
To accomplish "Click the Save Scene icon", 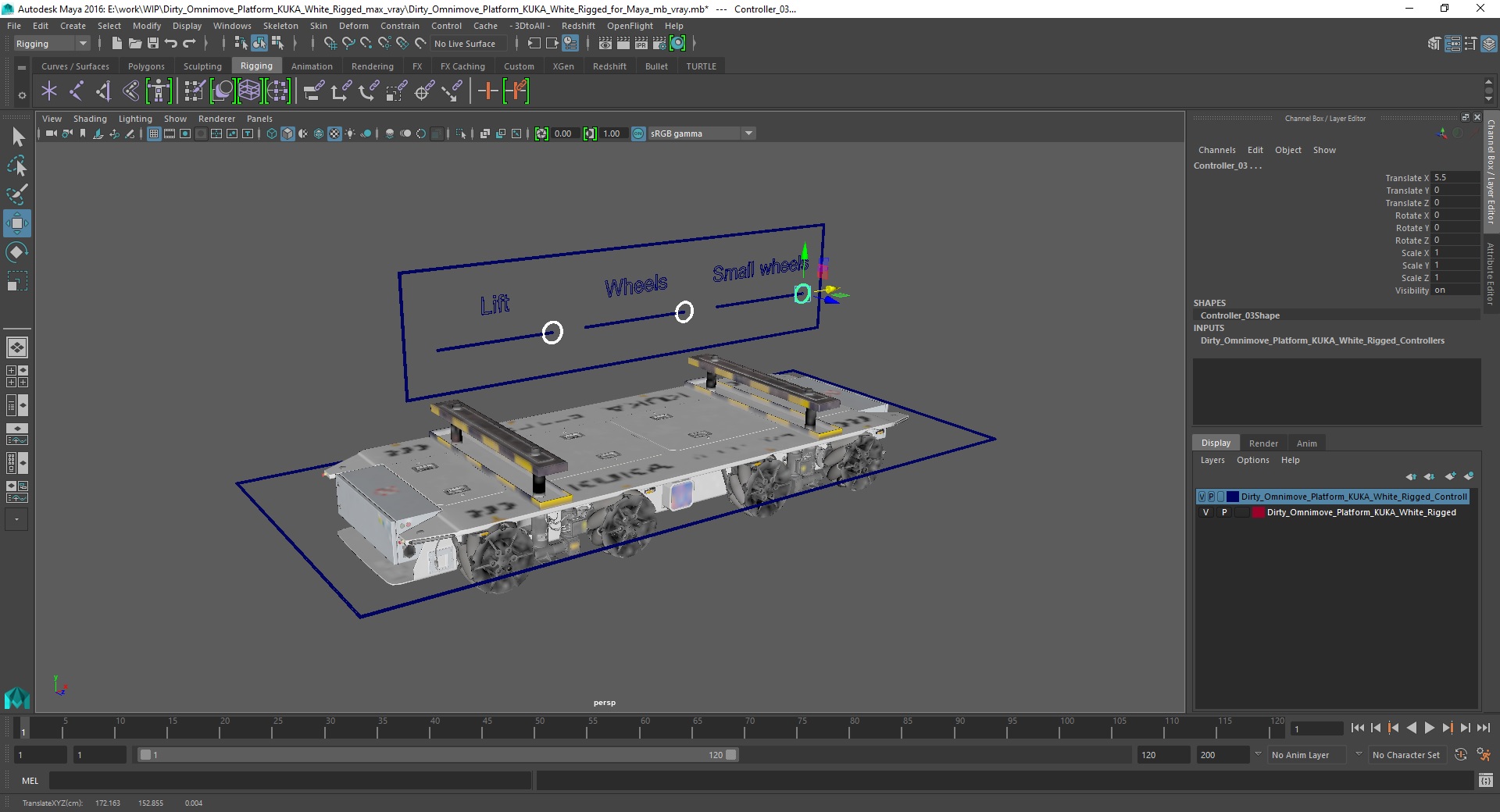I will tap(153, 44).
